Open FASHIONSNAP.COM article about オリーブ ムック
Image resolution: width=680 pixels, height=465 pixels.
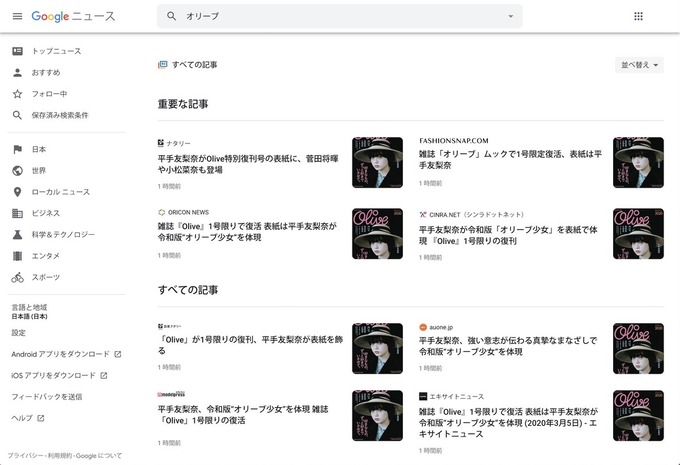pos(510,160)
